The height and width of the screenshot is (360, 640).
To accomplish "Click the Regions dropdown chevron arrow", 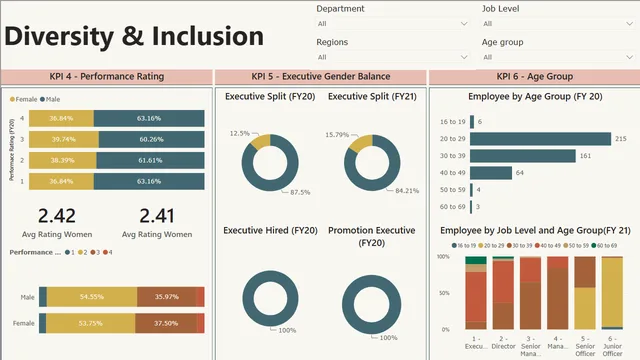I will [464, 57].
